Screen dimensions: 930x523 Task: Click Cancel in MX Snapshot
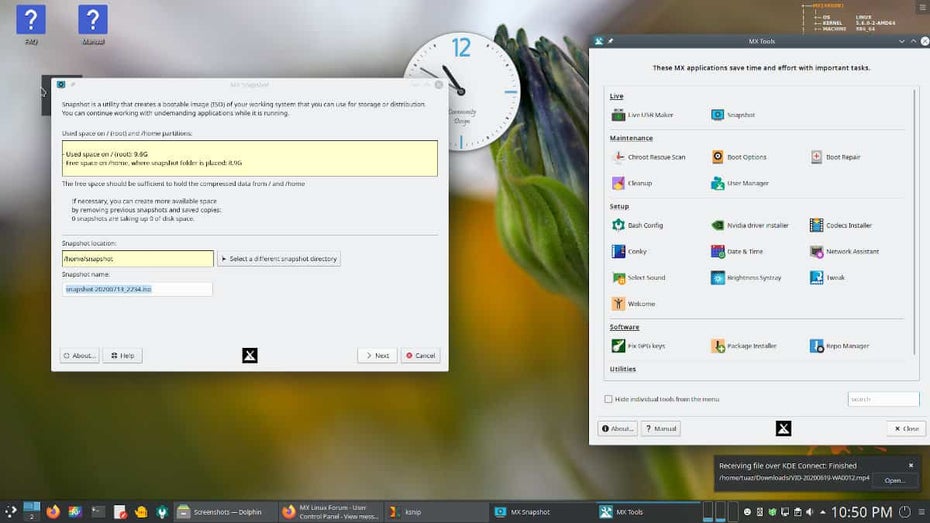421,356
